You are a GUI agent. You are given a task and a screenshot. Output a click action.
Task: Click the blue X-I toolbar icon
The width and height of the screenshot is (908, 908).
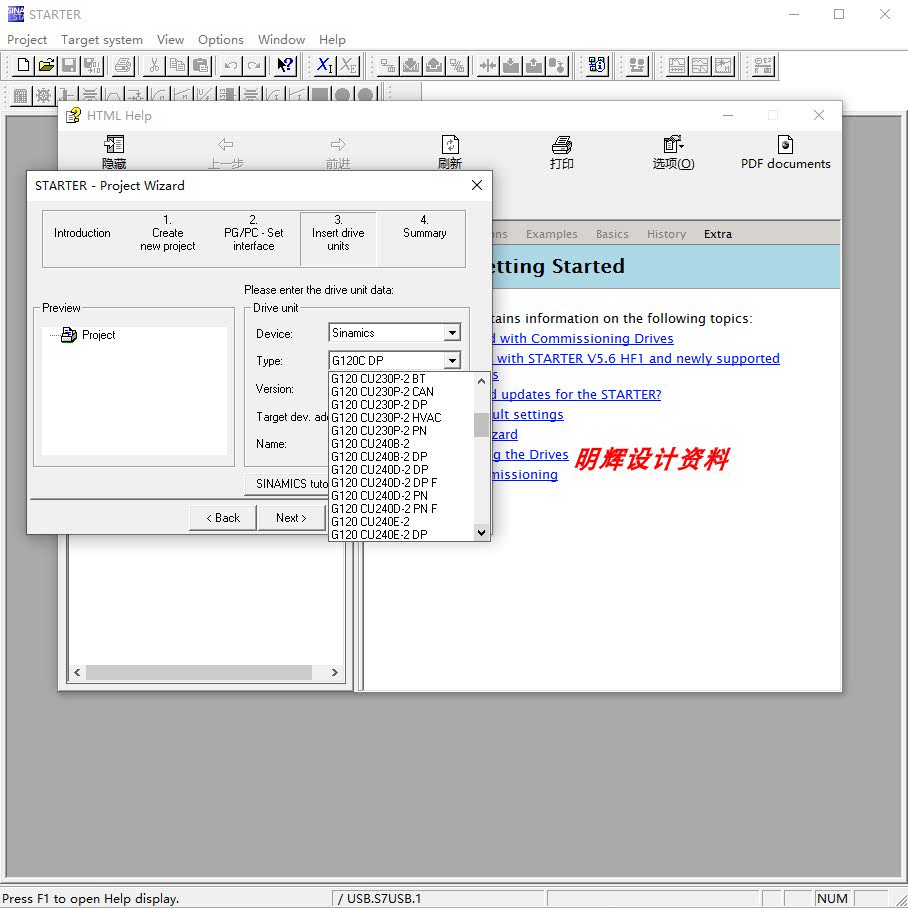[x=324, y=65]
